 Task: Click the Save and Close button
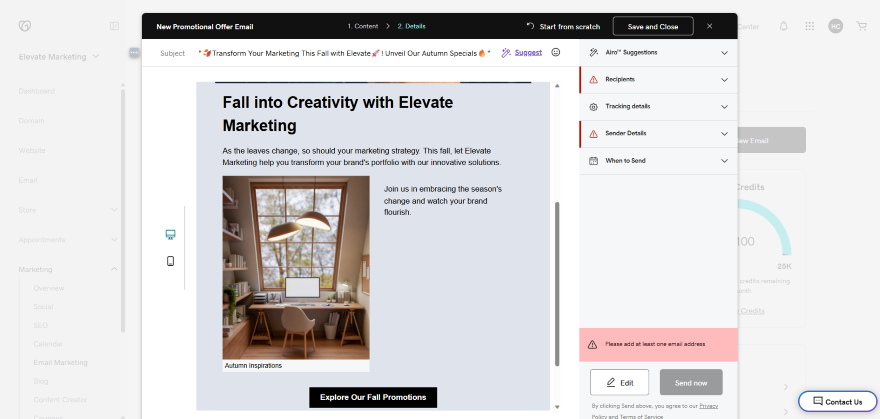[653, 26]
